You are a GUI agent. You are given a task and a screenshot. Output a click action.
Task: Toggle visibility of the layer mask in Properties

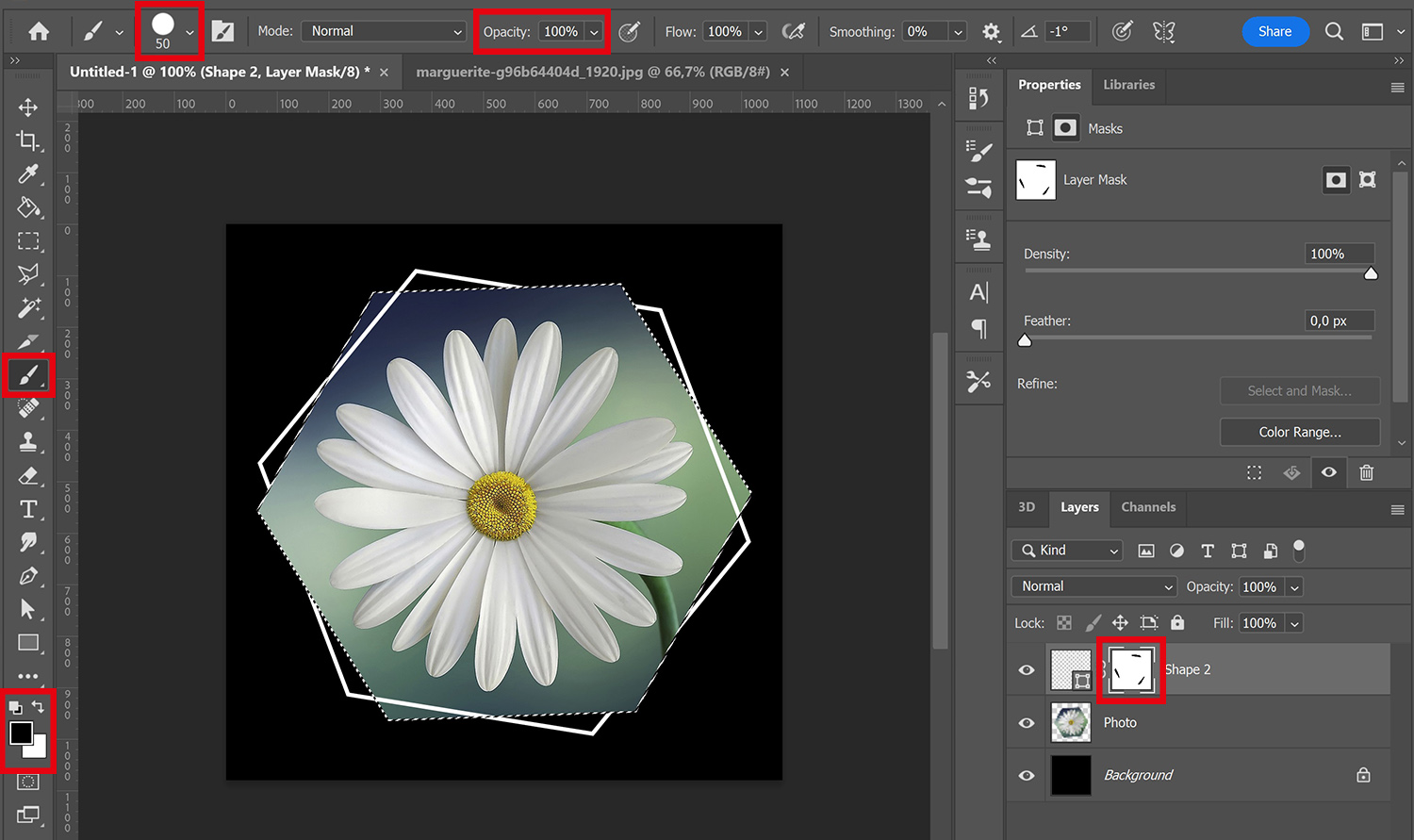1329,472
